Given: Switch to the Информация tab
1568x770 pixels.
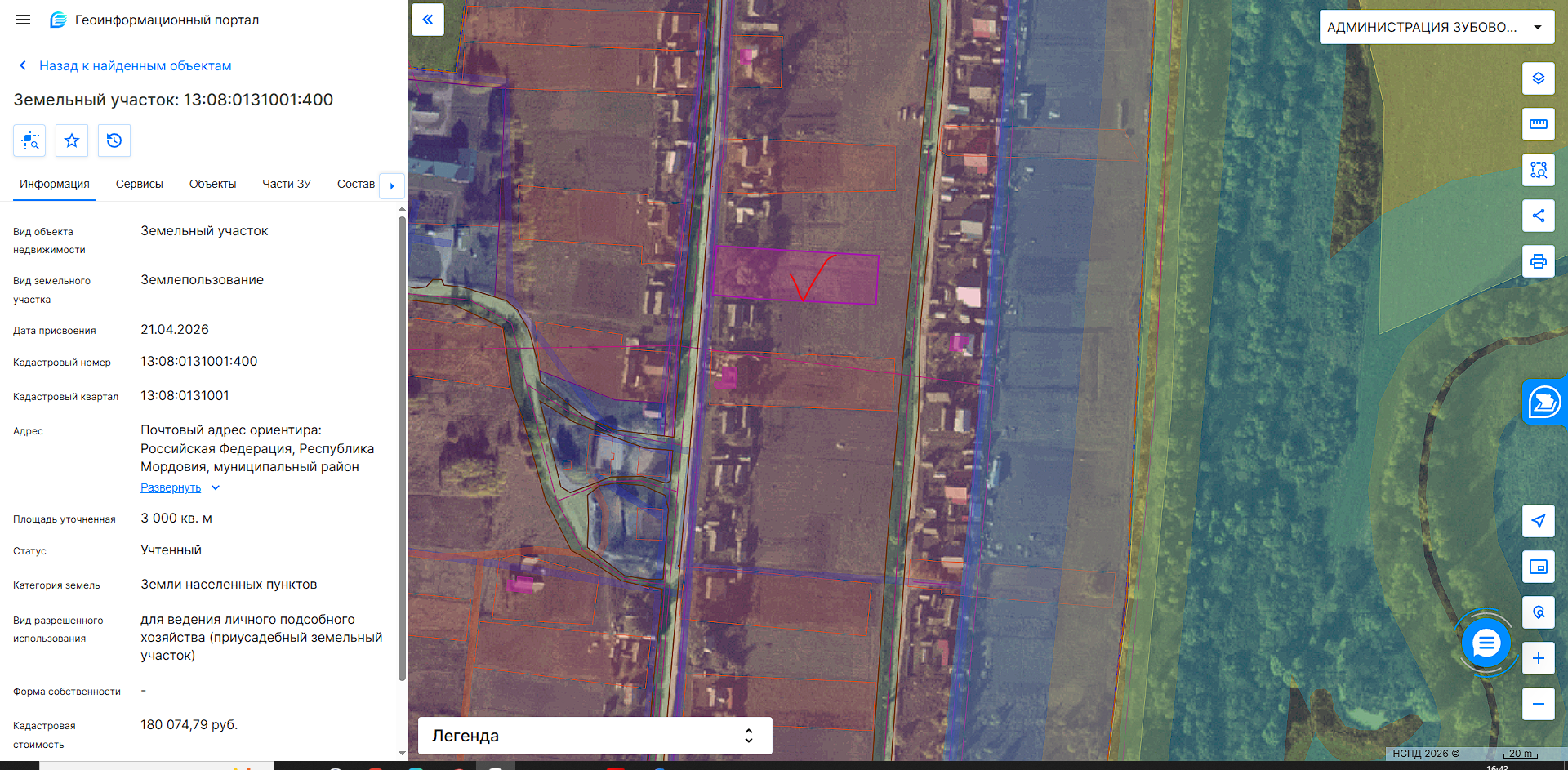Looking at the screenshot, I should point(55,184).
